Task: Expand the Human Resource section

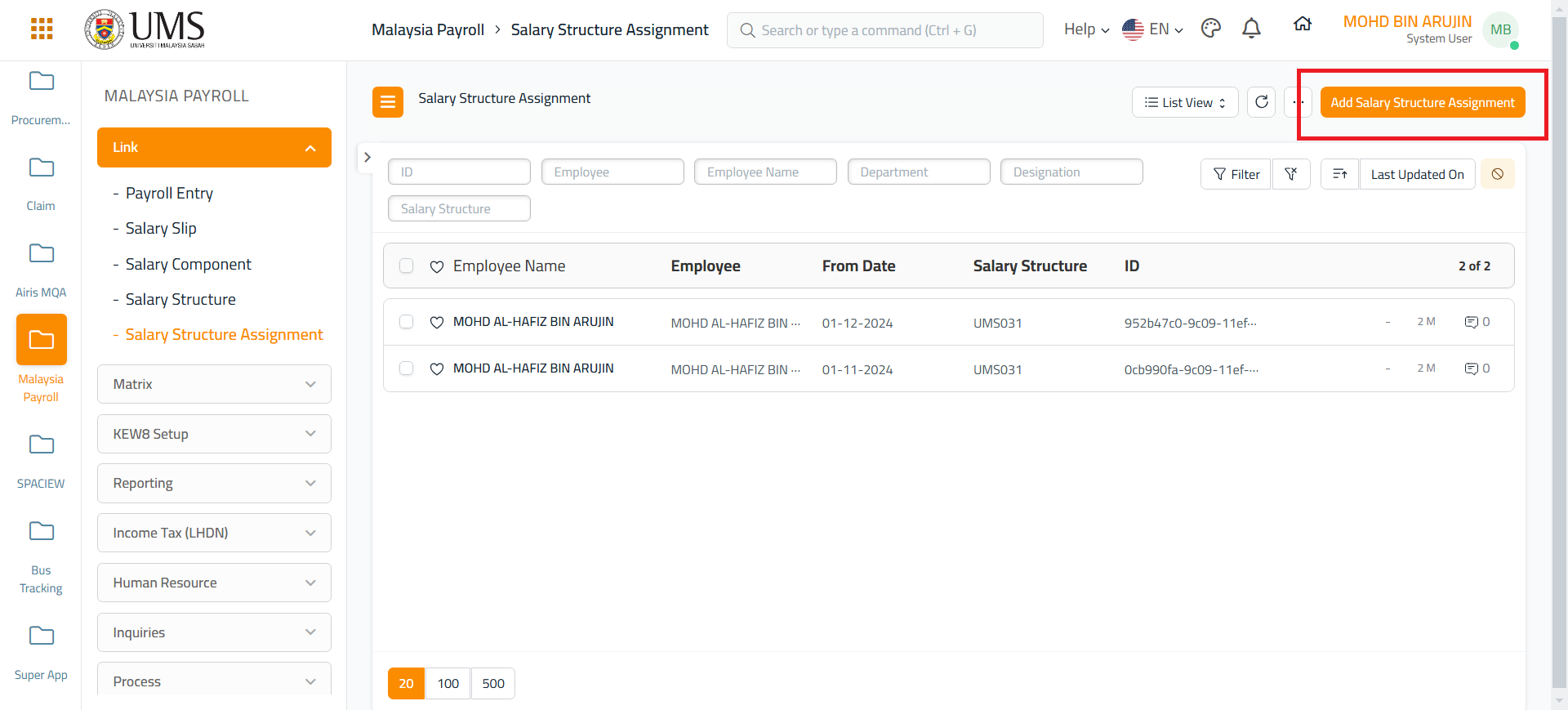Action: click(x=214, y=583)
